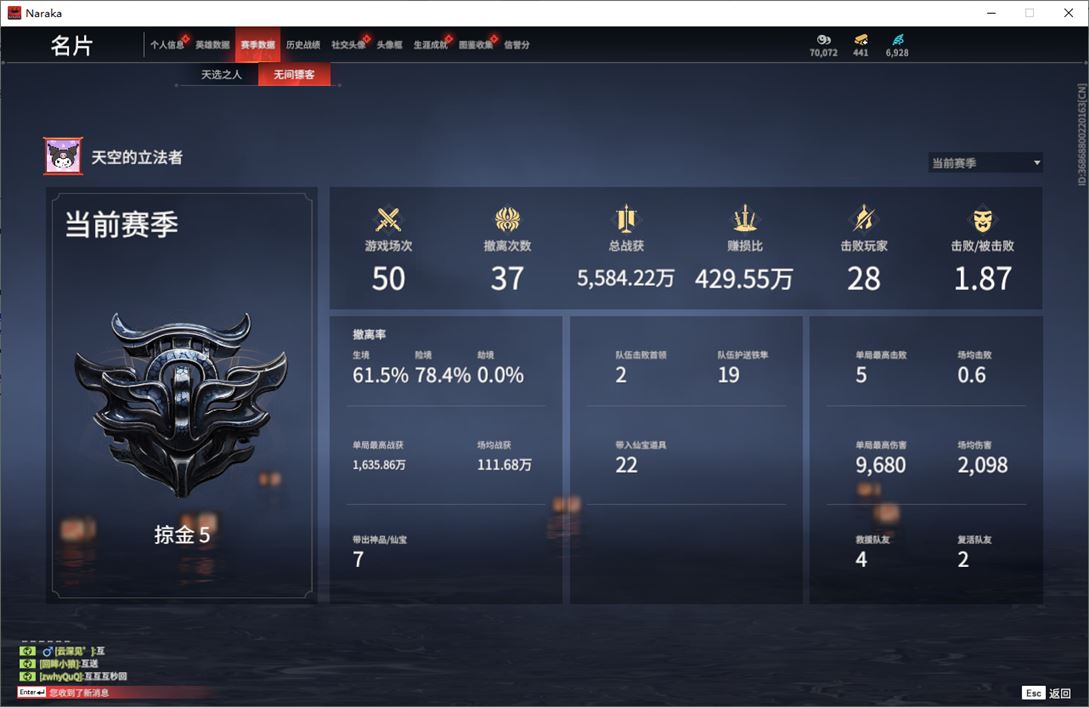Click the silver coin currency icon showing 70,072
This screenshot has width=1089, height=707.
pos(824,40)
